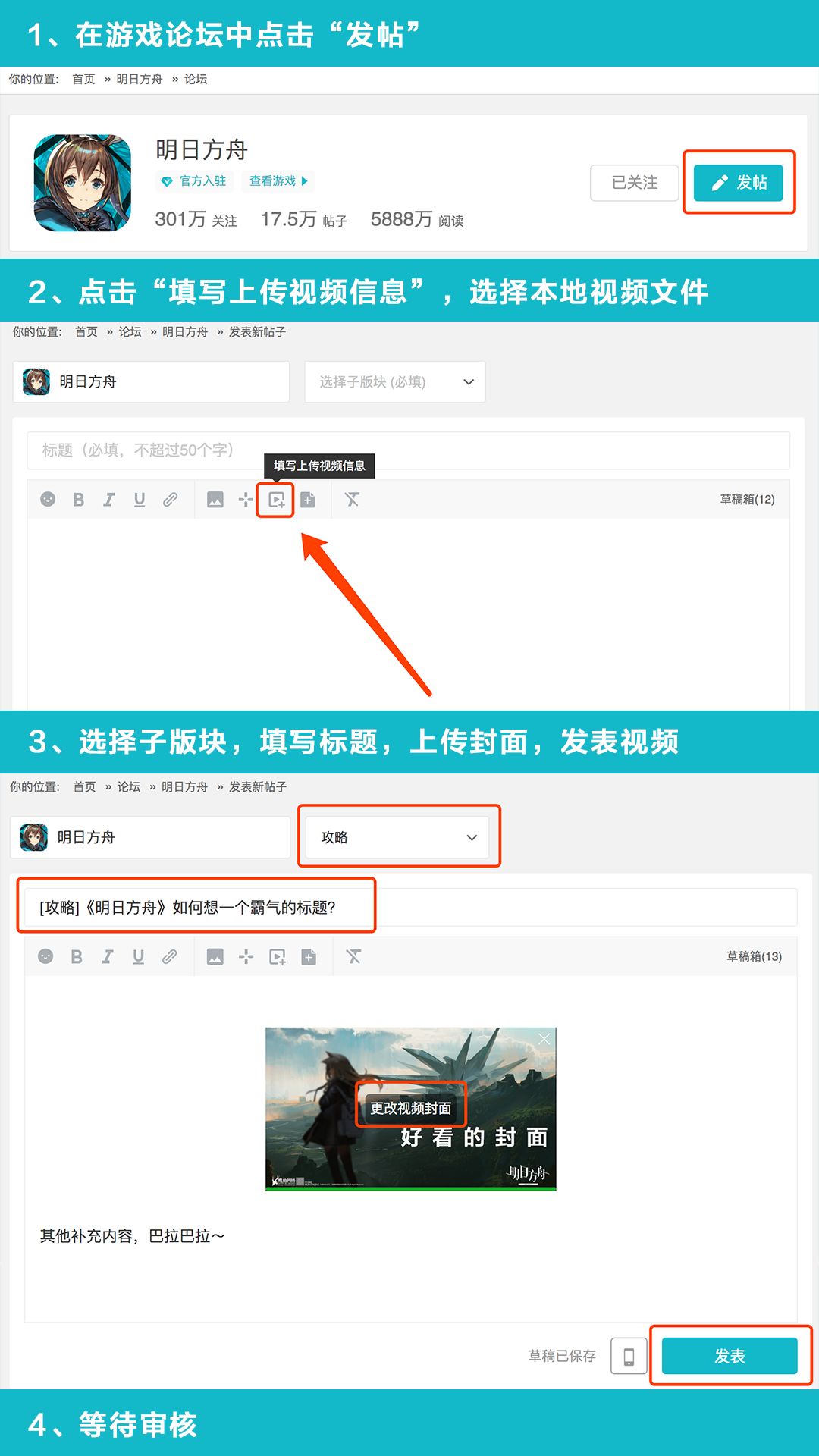Click 发表新帖子 in the empty-editor page breadcrumb
The image size is (819, 1456).
pyautogui.click(x=257, y=331)
